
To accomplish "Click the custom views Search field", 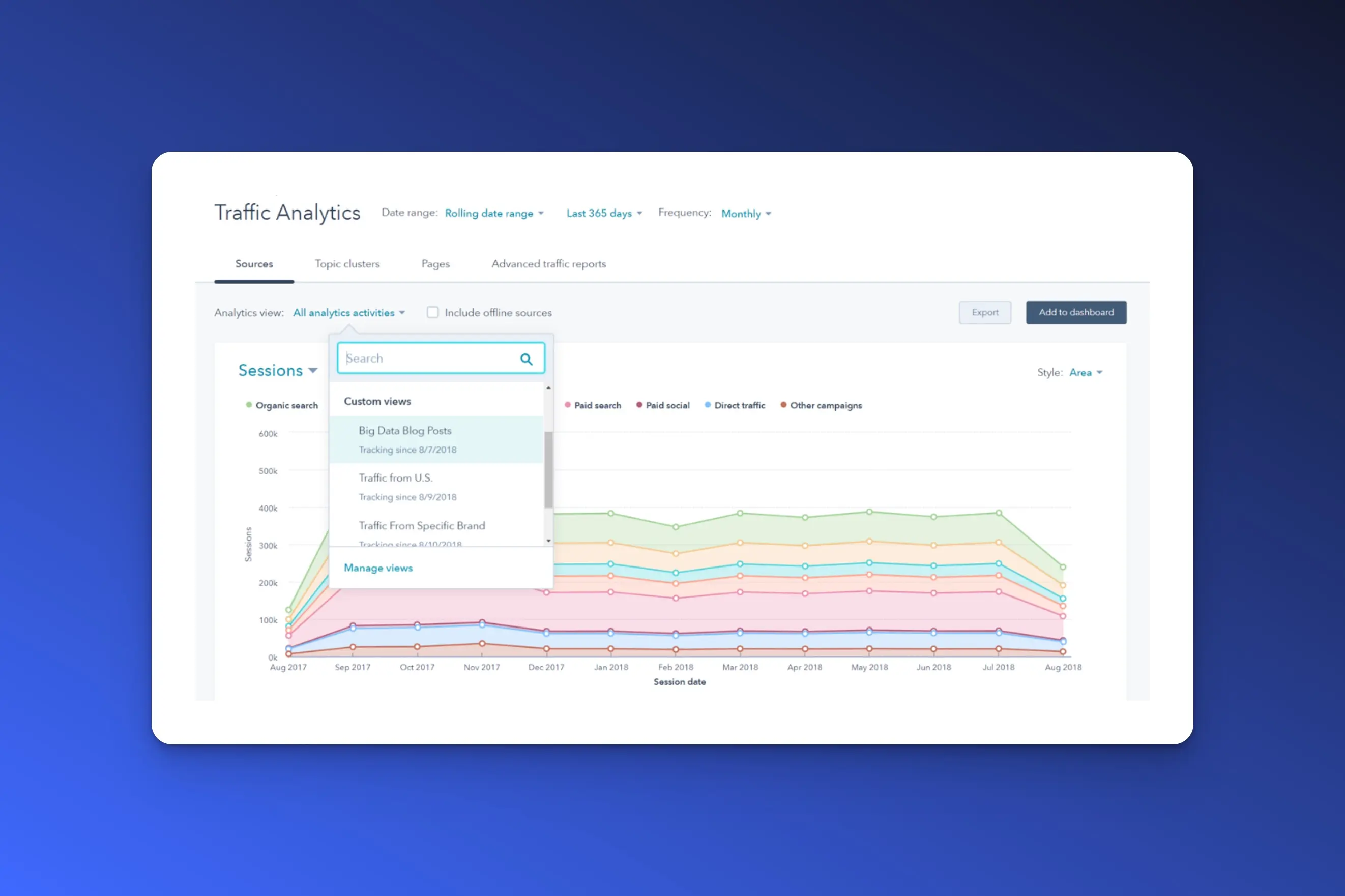I will (x=429, y=359).
